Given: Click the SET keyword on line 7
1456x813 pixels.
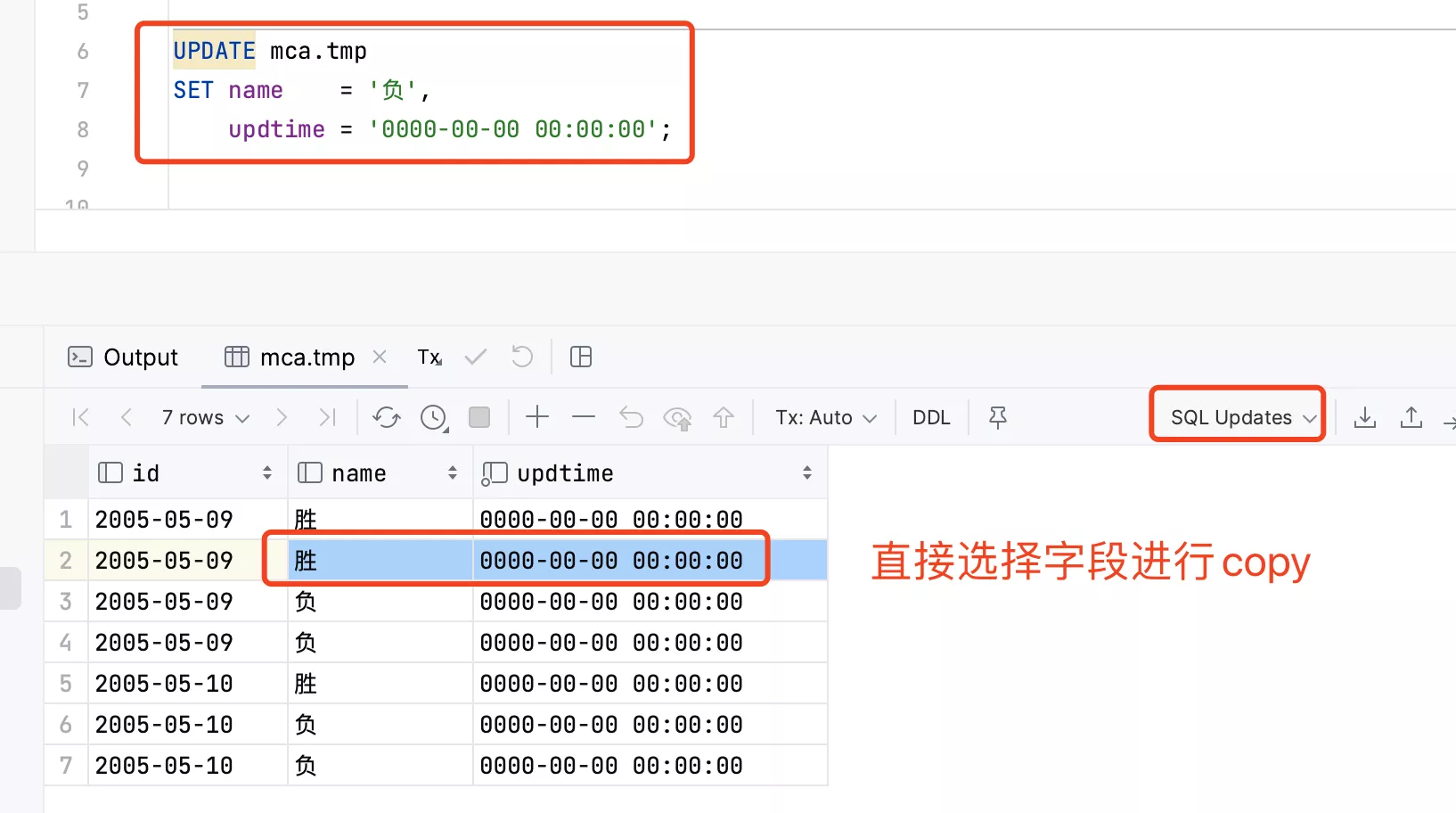Looking at the screenshot, I should (x=193, y=90).
